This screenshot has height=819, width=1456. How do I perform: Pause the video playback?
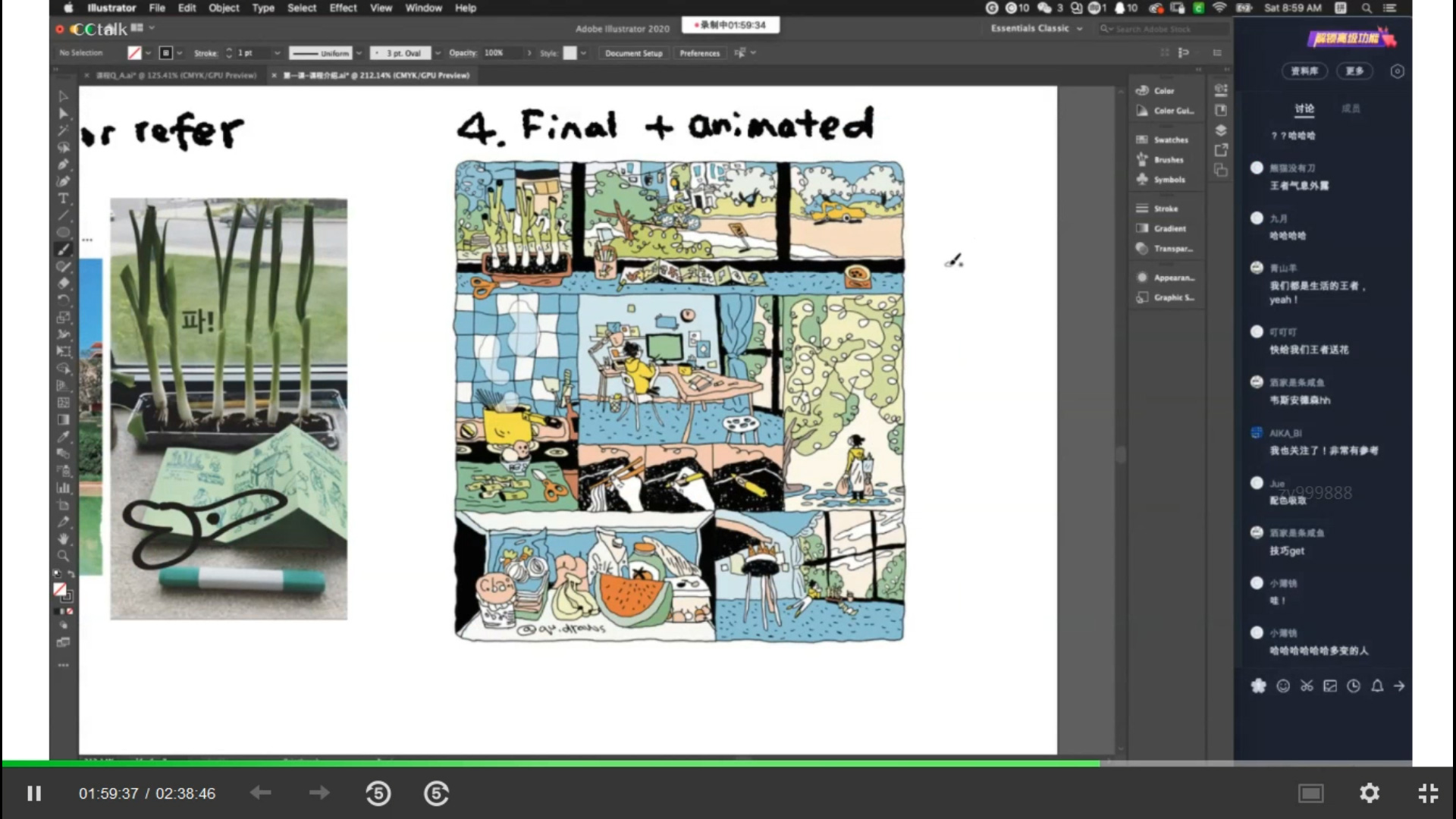click(34, 793)
